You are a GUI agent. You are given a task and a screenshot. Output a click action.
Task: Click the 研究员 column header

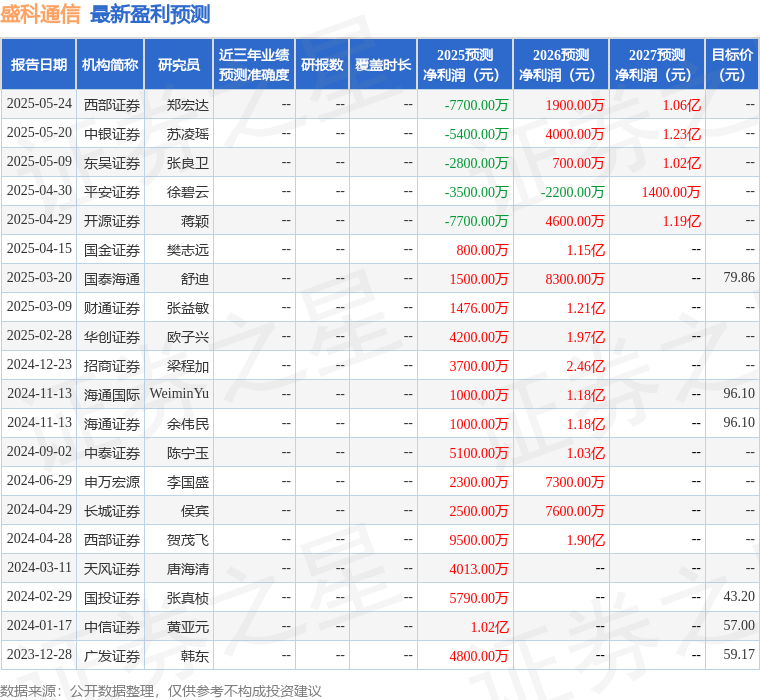coord(179,64)
